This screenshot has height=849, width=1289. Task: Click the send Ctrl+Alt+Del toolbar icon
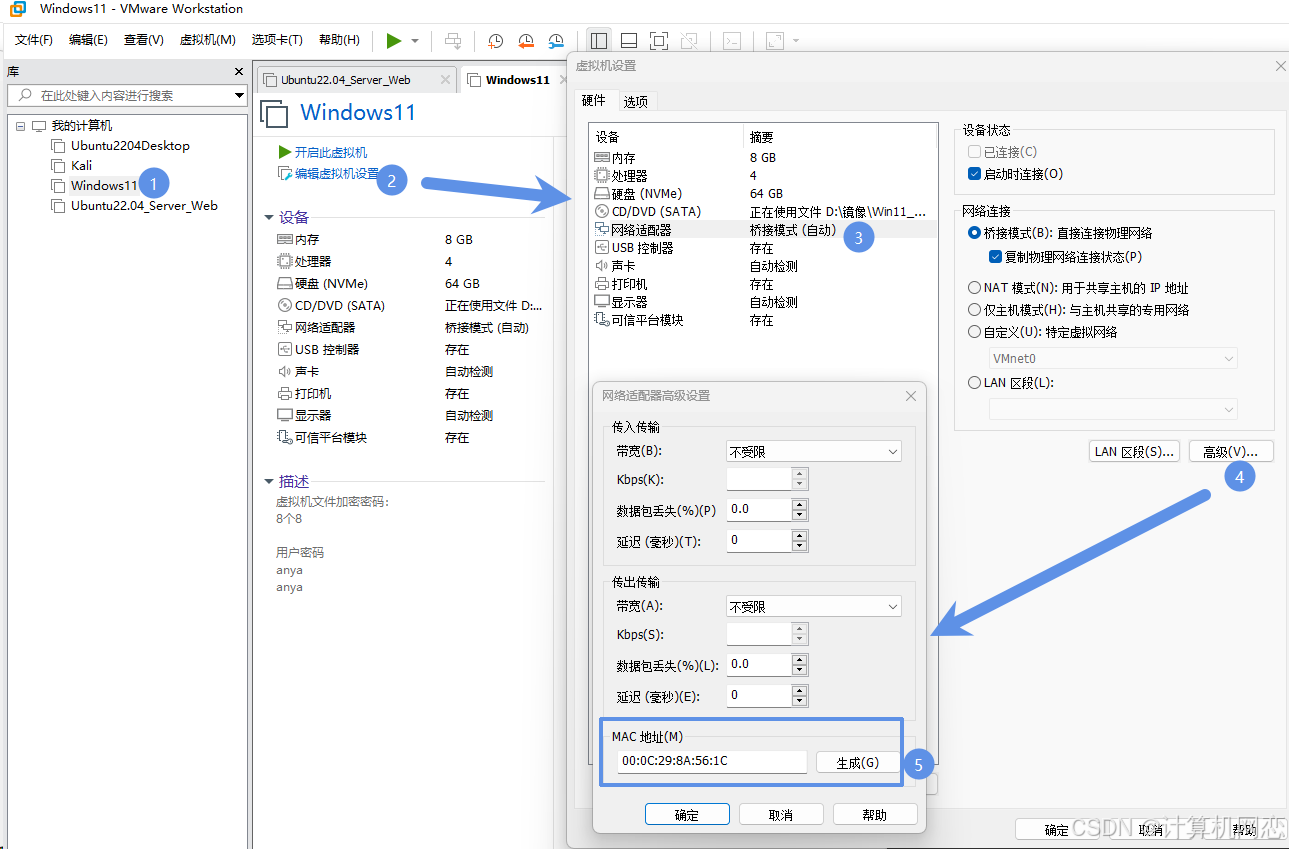453,41
